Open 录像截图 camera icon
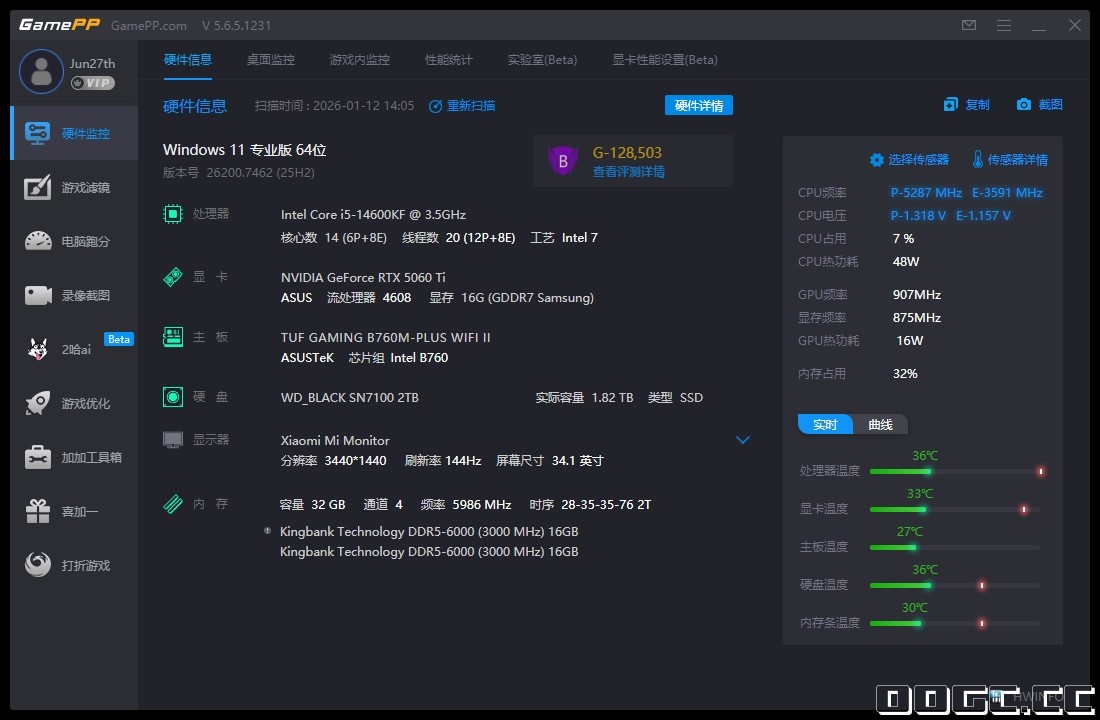1100x720 pixels. pos(38,295)
